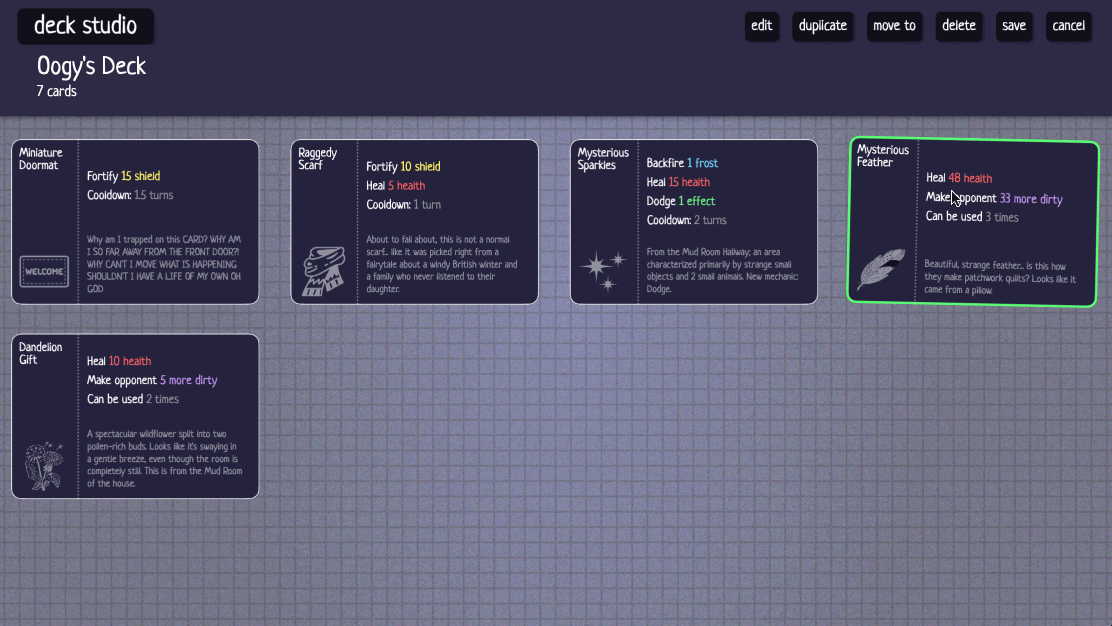Select the Mysterious Sparkles card title
Image resolution: width=1112 pixels, height=626 pixels.
coord(603,159)
